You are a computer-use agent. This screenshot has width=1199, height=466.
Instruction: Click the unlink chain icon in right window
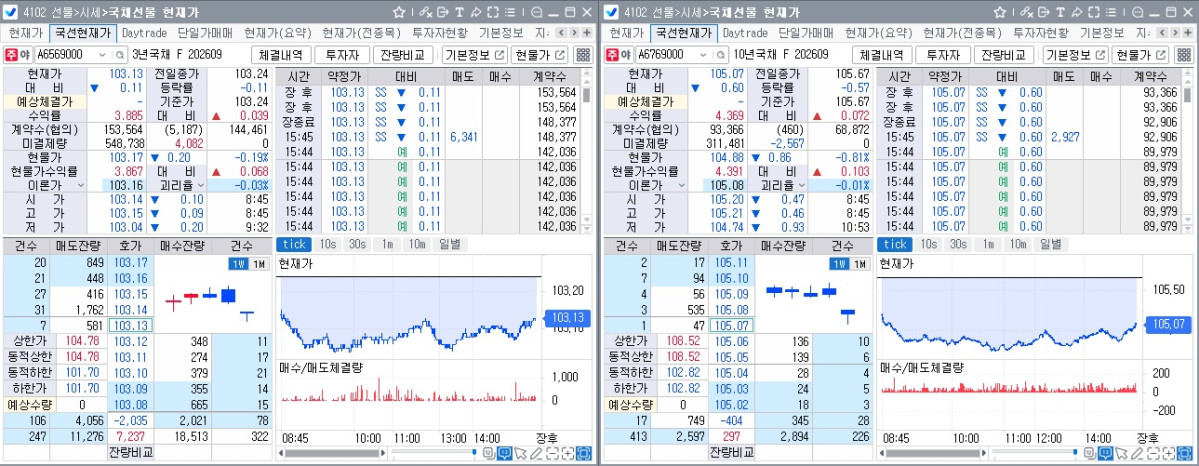coord(1025,12)
